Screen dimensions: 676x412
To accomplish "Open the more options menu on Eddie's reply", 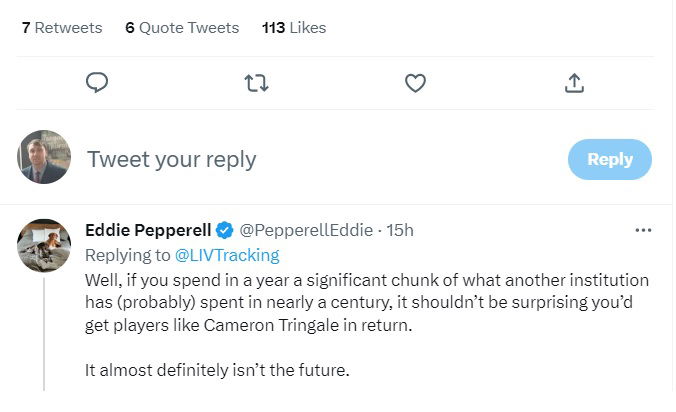I will click(x=643, y=230).
